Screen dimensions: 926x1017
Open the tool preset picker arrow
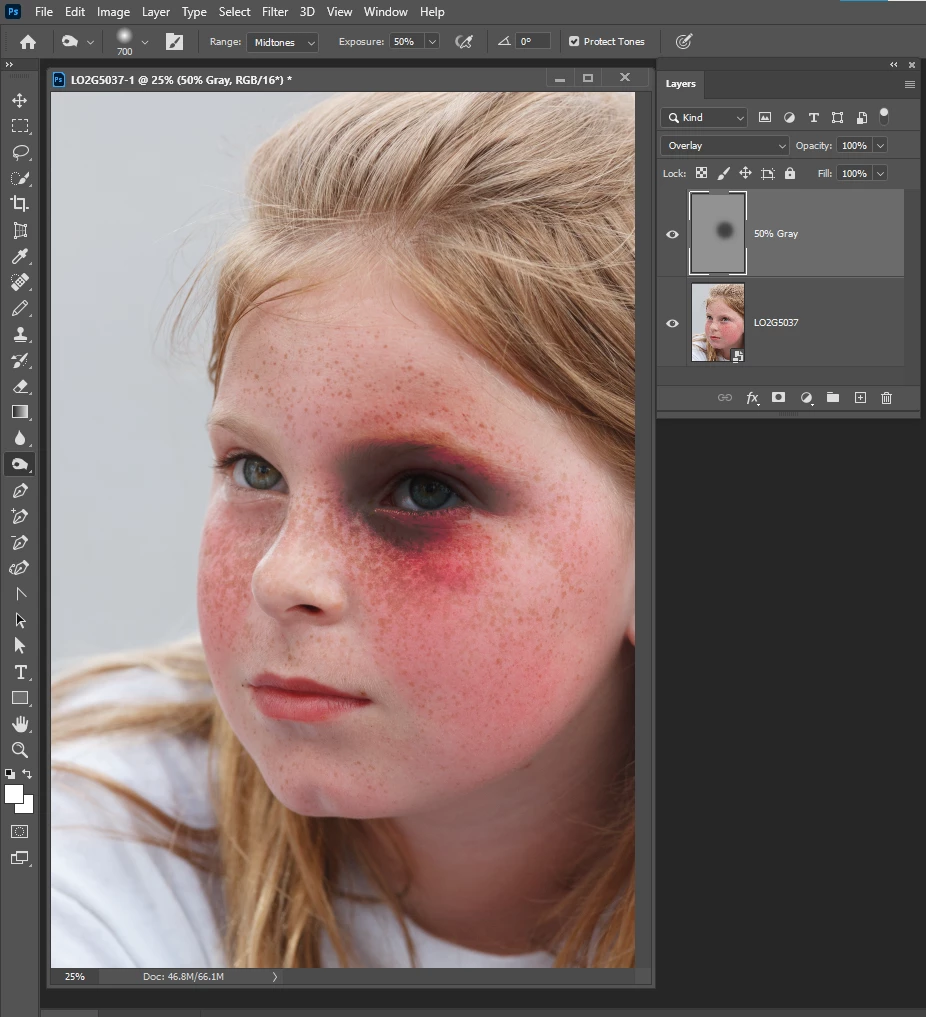pyautogui.click(x=90, y=42)
